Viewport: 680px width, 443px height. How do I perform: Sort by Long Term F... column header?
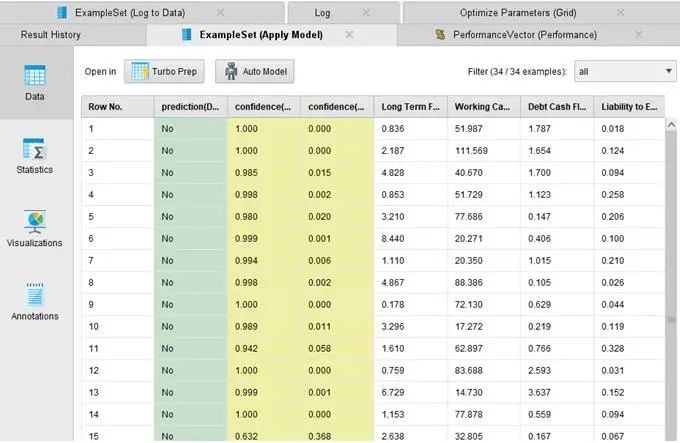(410, 107)
